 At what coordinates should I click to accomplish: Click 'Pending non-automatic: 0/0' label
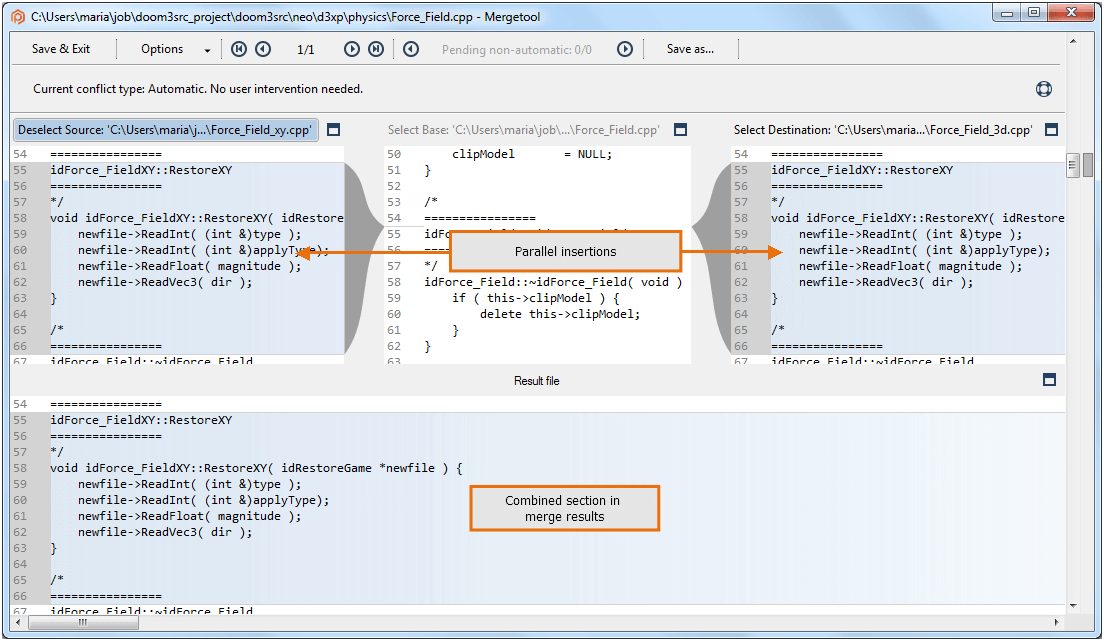[517, 50]
